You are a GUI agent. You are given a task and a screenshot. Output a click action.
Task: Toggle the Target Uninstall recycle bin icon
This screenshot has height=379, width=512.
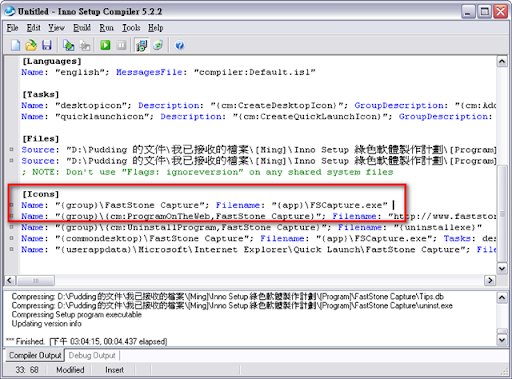point(158,45)
